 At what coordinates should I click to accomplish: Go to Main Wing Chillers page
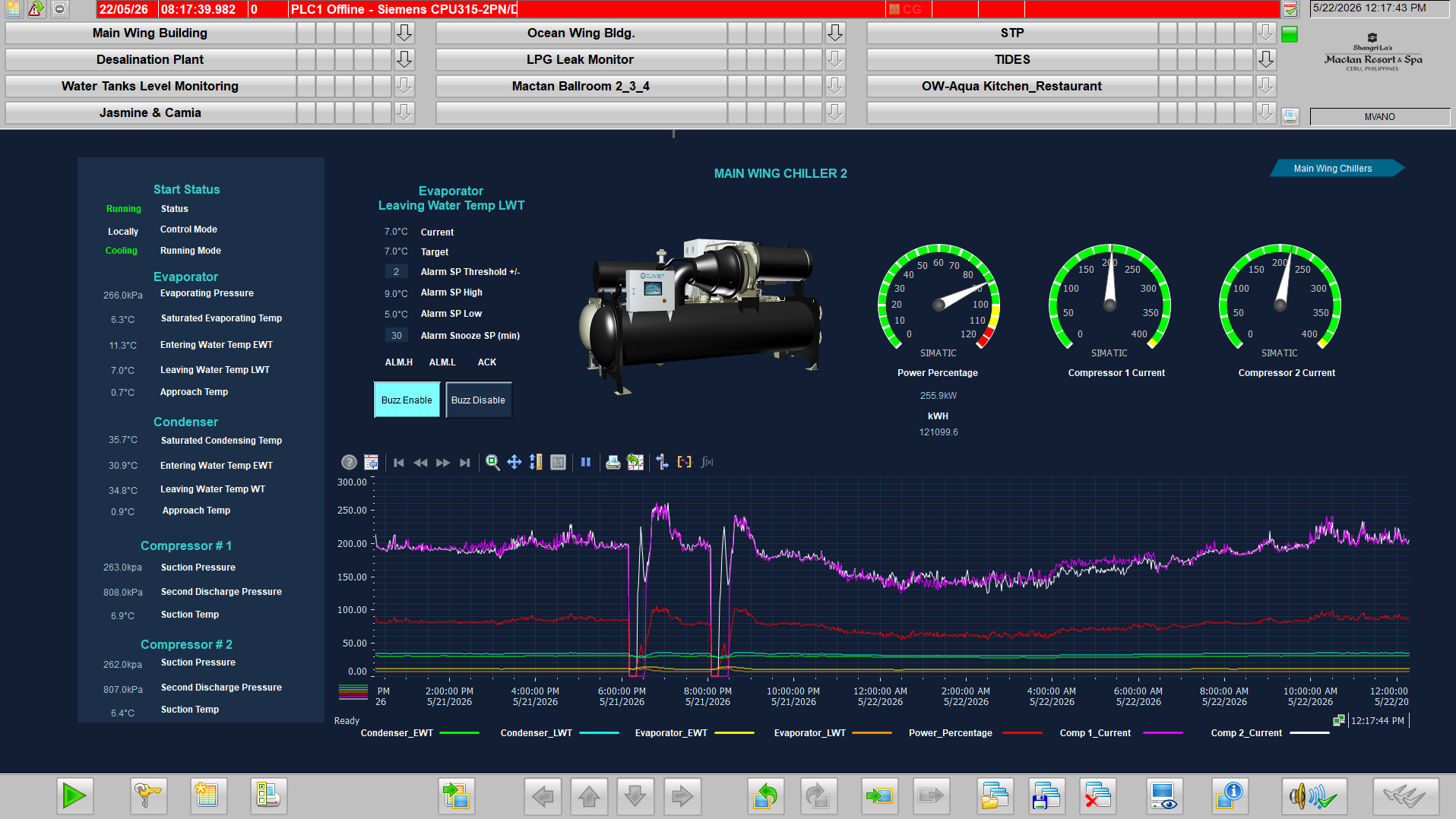click(1335, 169)
